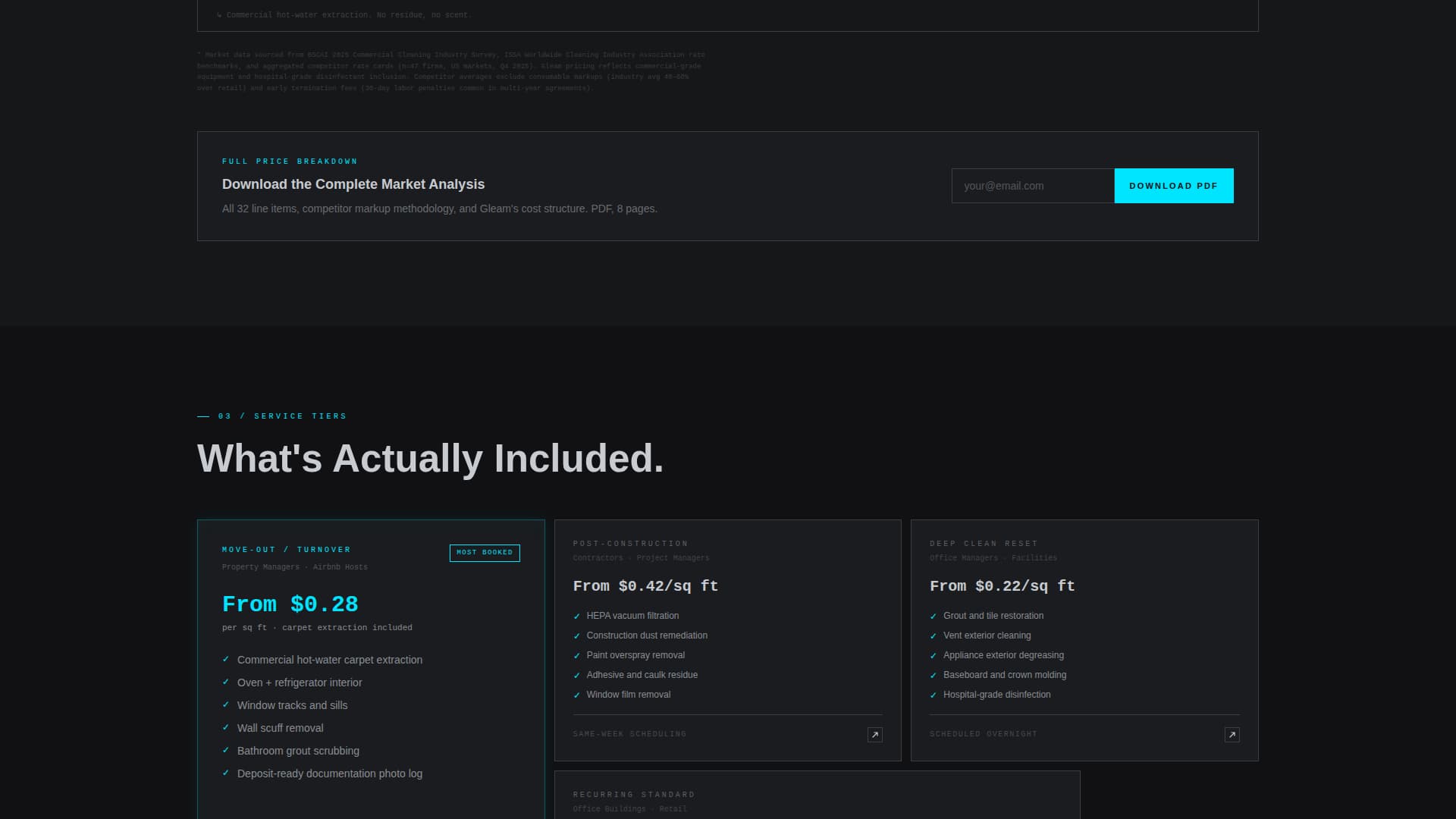Click the 'All 32 line items' description text
The image size is (1456, 819).
click(440, 209)
